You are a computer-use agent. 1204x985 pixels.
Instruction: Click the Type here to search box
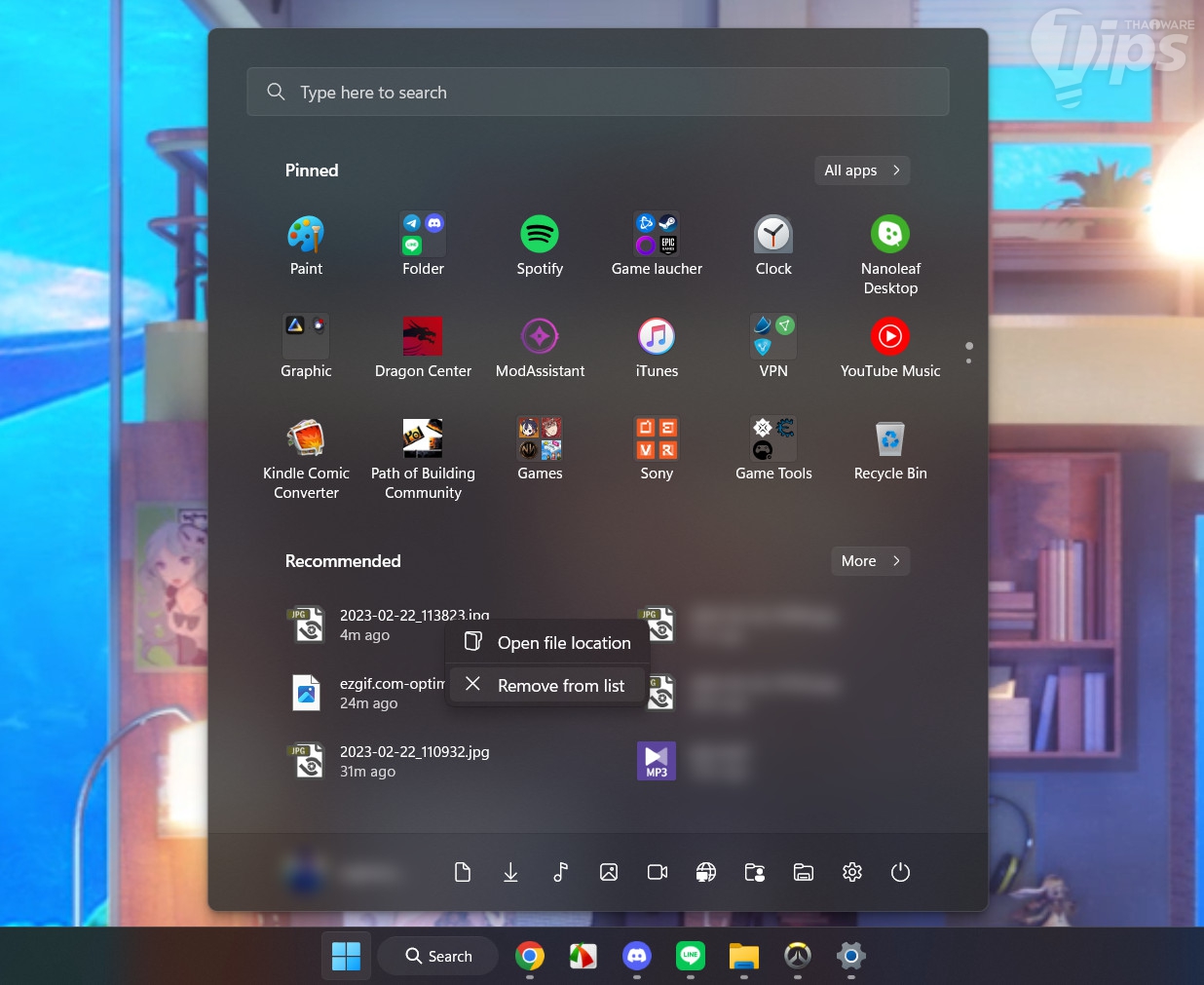tap(598, 92)
